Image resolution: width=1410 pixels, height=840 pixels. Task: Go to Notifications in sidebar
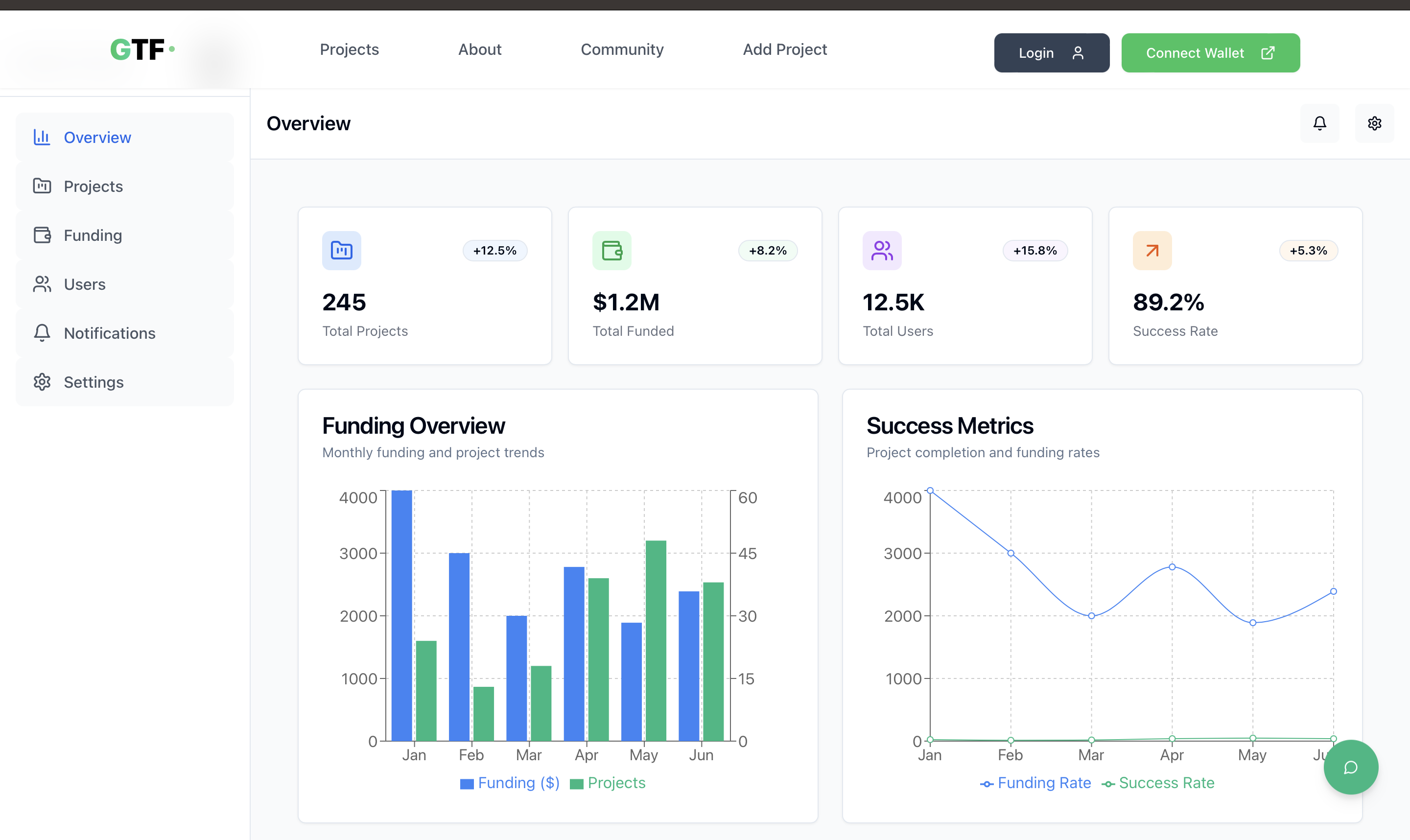[x=109, y=333]
